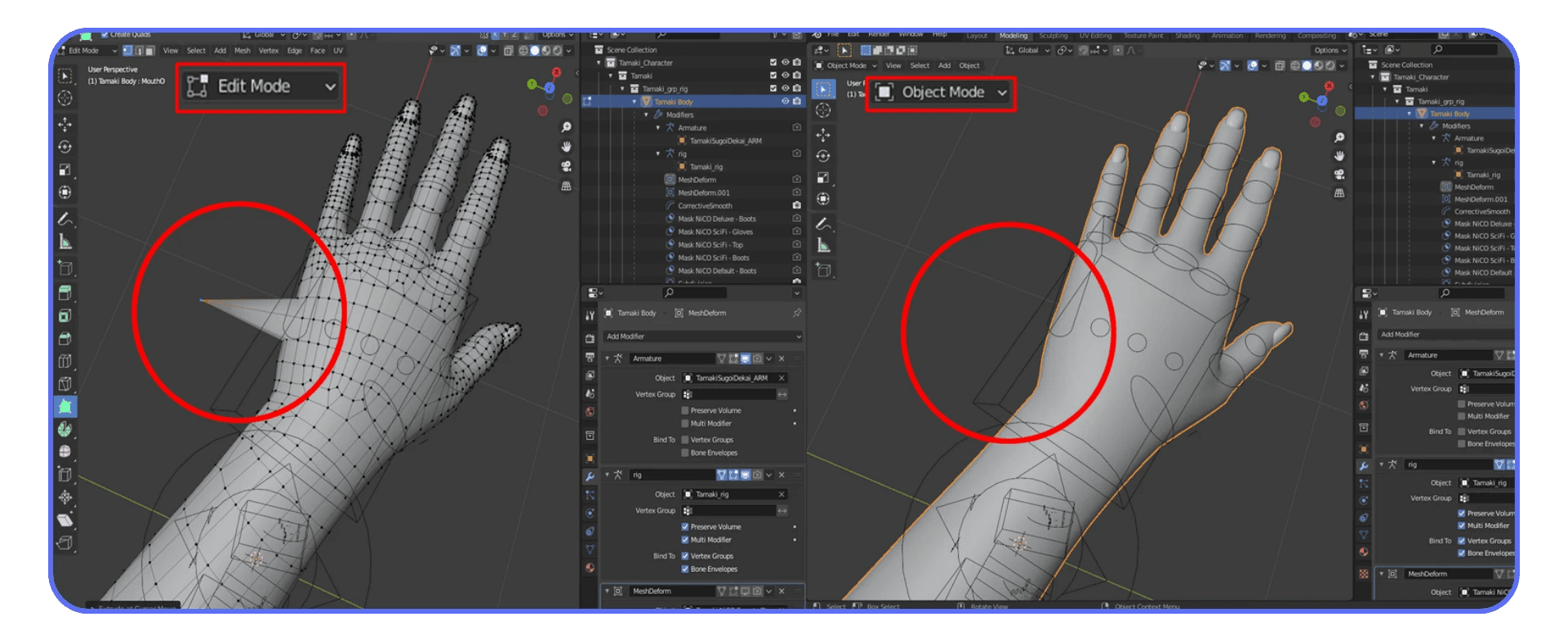Open Vertex menu in left viewport header

pyautogui.click(x=269, y=51)
